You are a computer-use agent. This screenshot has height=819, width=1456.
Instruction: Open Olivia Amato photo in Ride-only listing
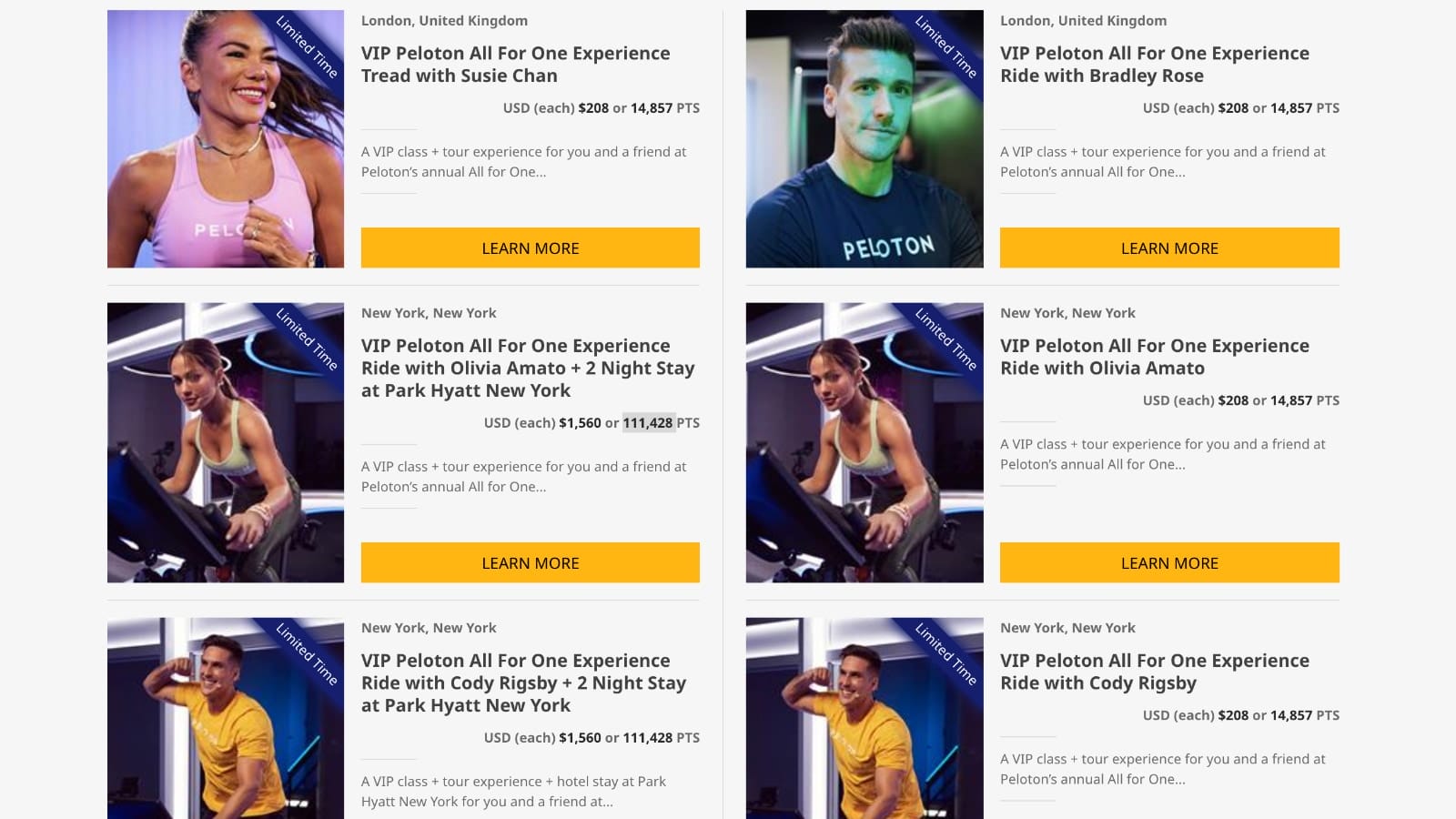pos(864,442)
